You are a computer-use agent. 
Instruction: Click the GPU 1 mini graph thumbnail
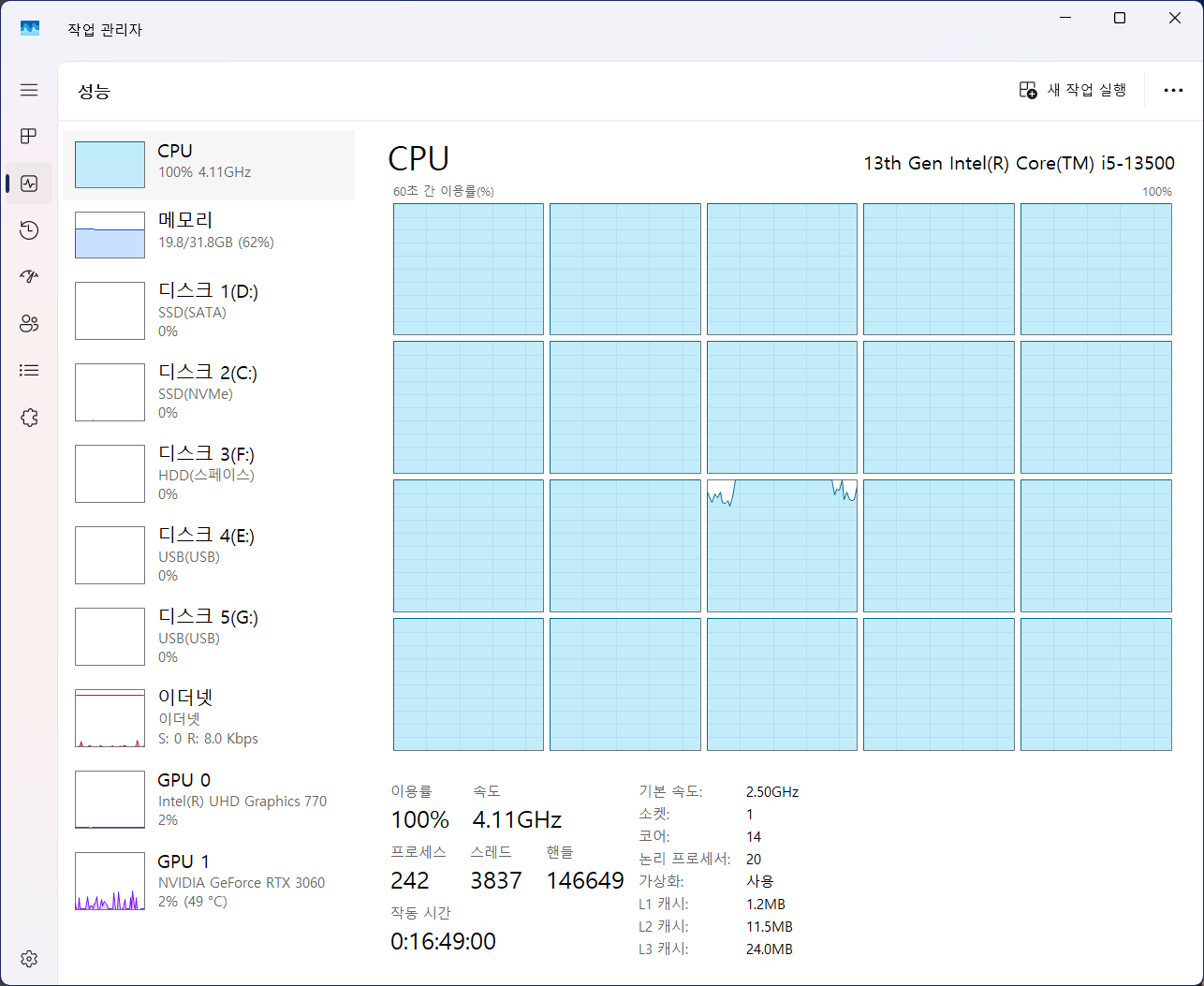point(110,881)
